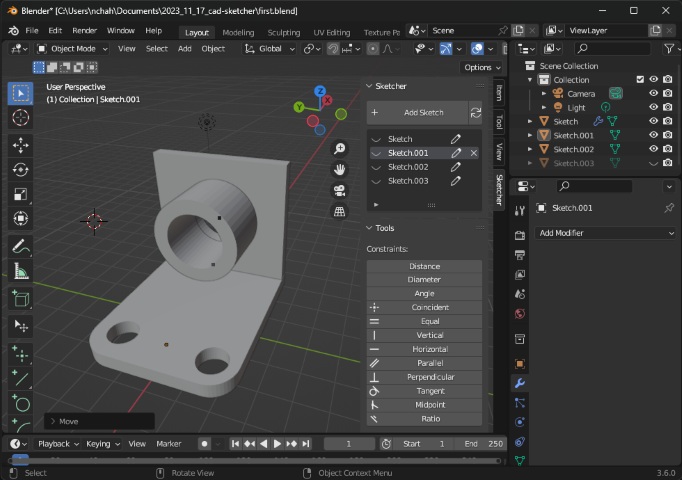Image resolution: width=682 pixels, height=480 pixels.
Task: Hide the Camera in the outliner
Action: coord(653,93)
